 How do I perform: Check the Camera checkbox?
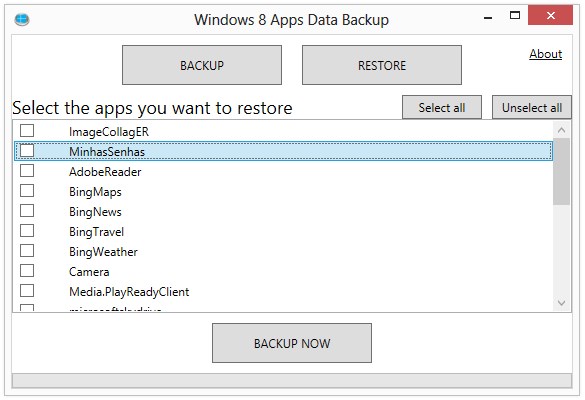tap(27, 271)
